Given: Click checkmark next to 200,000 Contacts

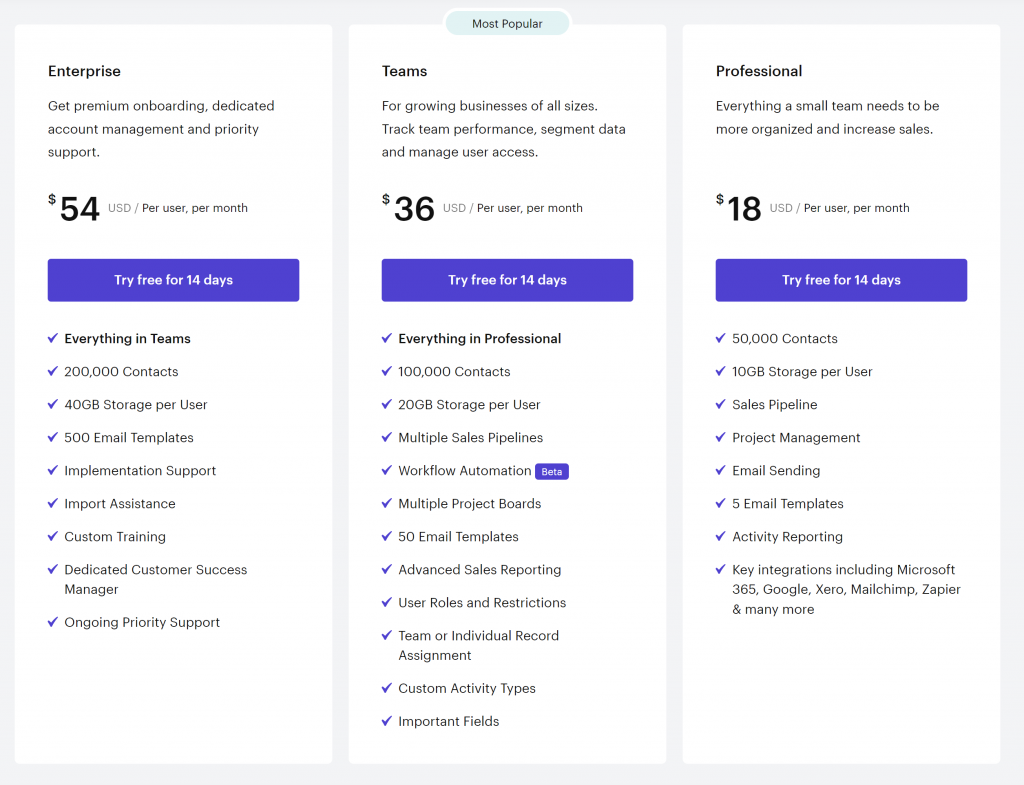Looking at the screenshot, I should (53, 371).
